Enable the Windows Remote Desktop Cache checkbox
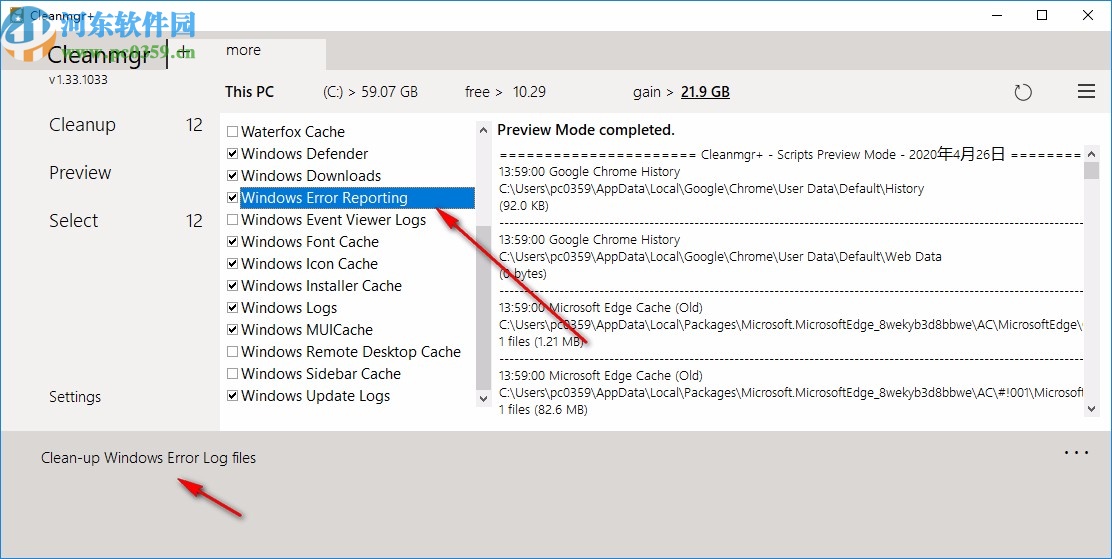Image resolution: width=1112 pixels, height=559 pixels. [233, 352]
